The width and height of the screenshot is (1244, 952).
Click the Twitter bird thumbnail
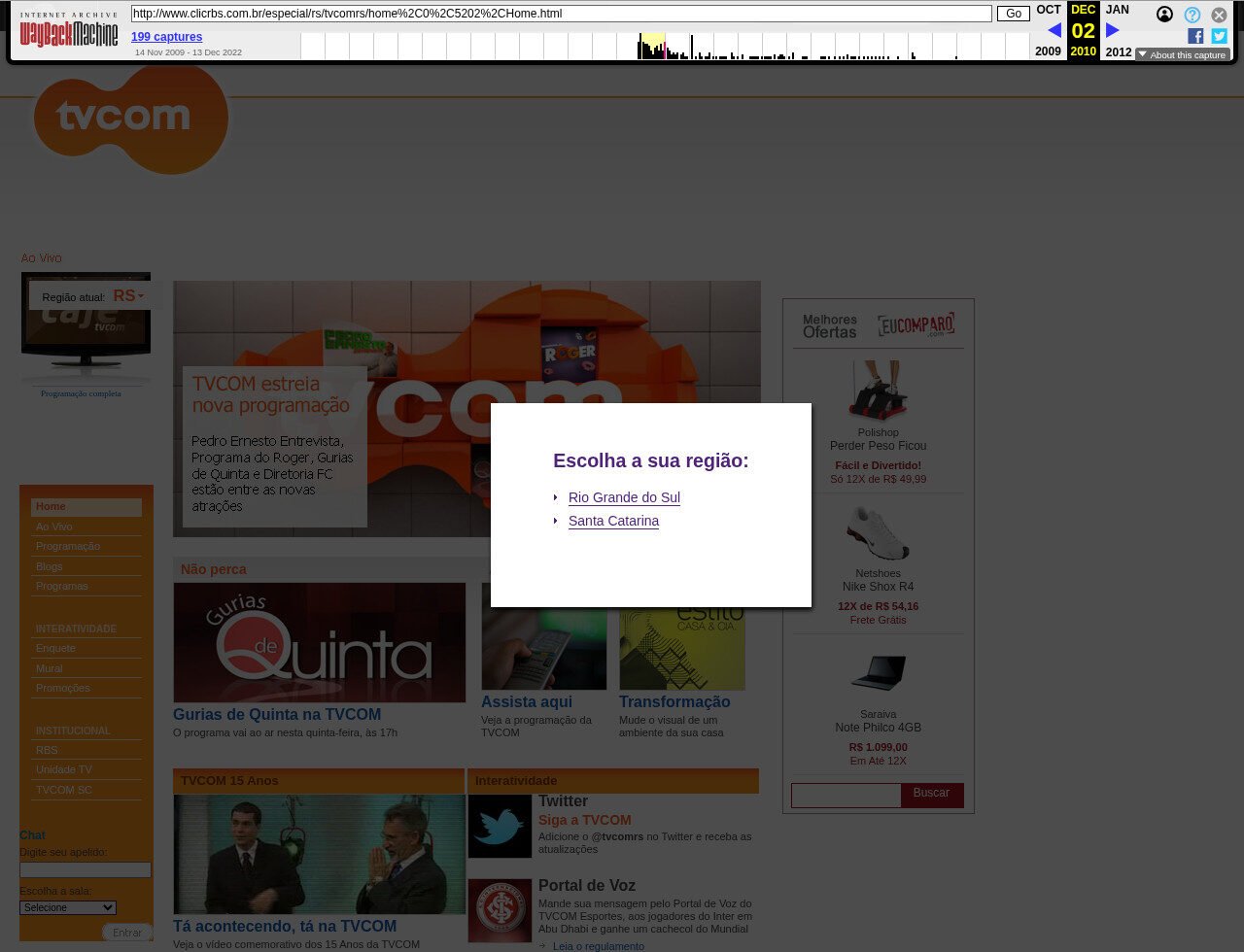pos(500,827)
